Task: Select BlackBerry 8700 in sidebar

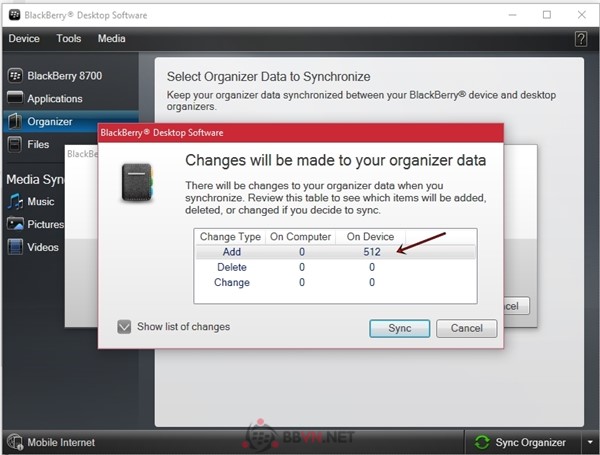Action: pyautogui.click(x=64, y=76)
